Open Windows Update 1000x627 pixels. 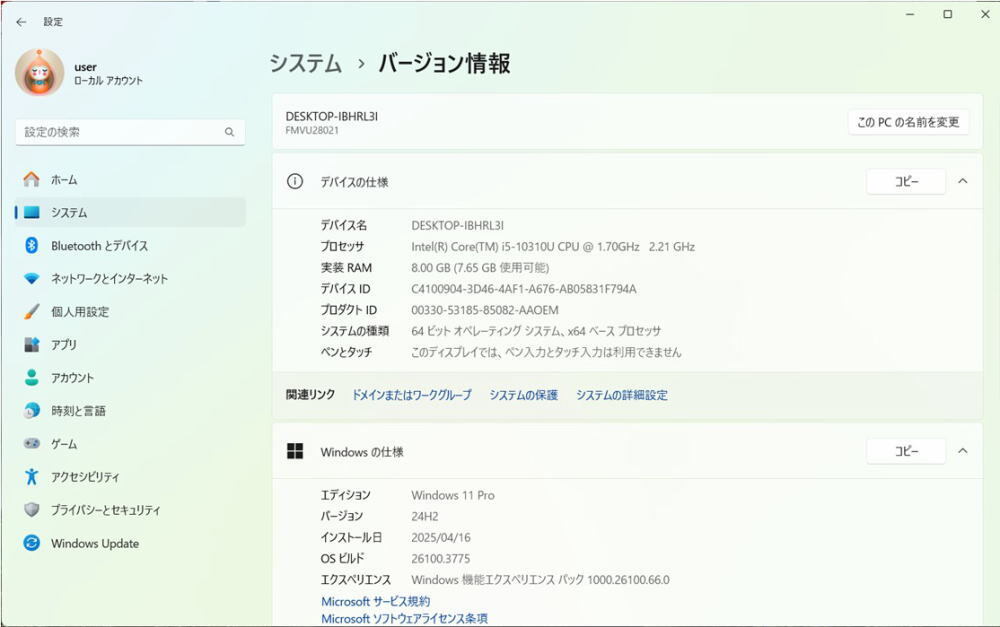coord(93,543)
